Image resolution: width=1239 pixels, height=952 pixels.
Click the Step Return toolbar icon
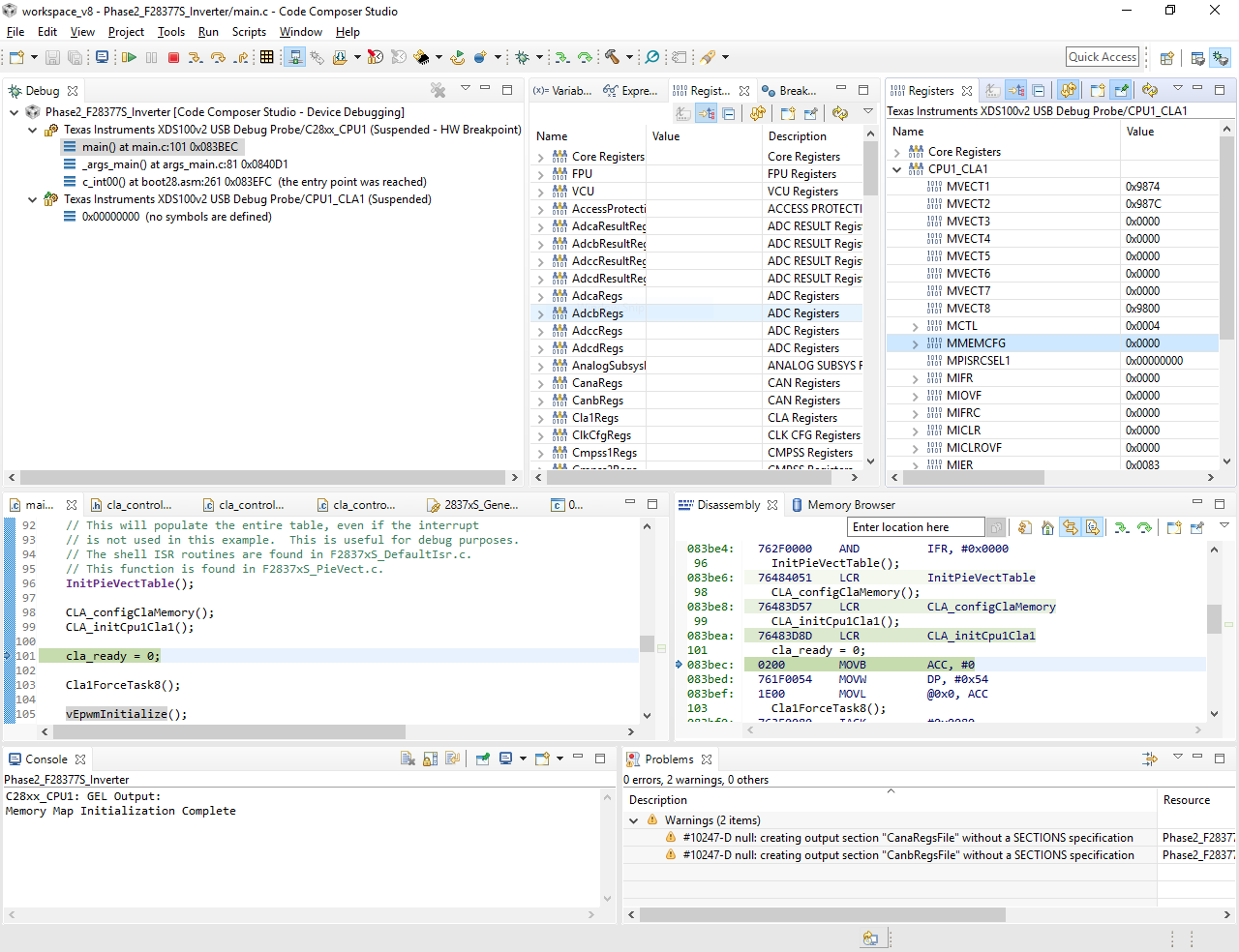(x=239, y=58)
